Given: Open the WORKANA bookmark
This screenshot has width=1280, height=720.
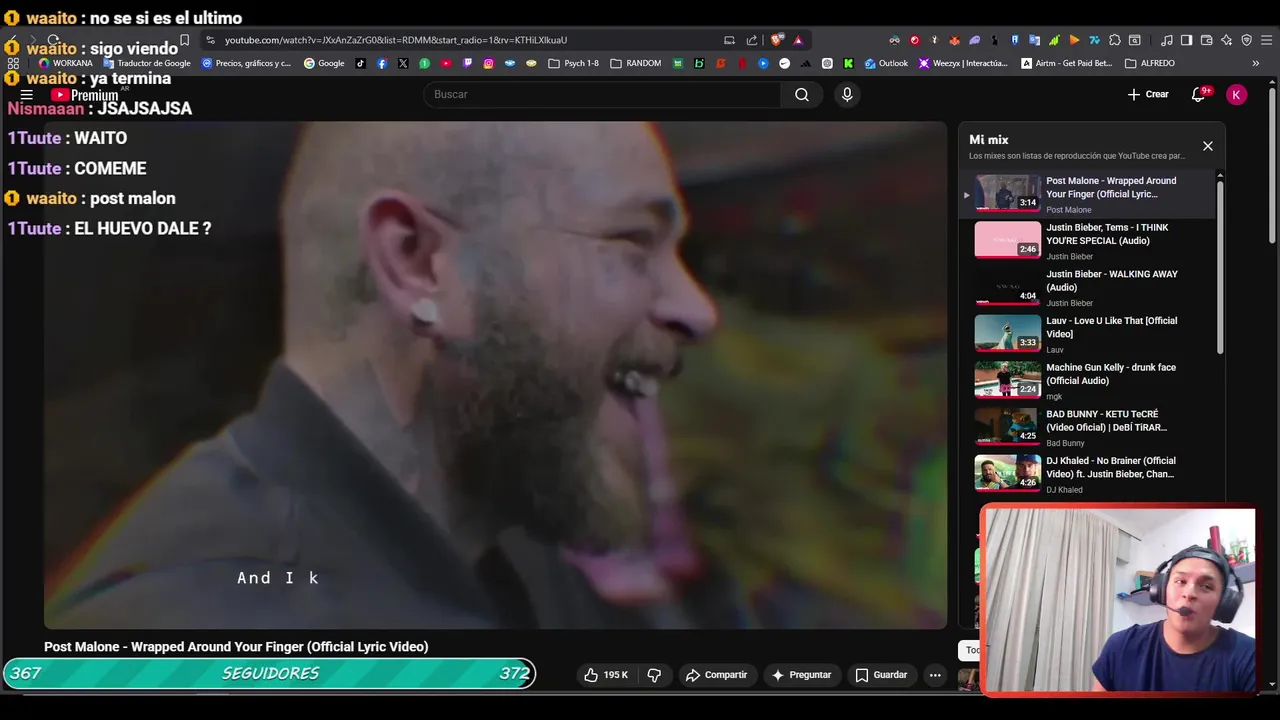Looking at the screenshot, I should pos(65,63).
